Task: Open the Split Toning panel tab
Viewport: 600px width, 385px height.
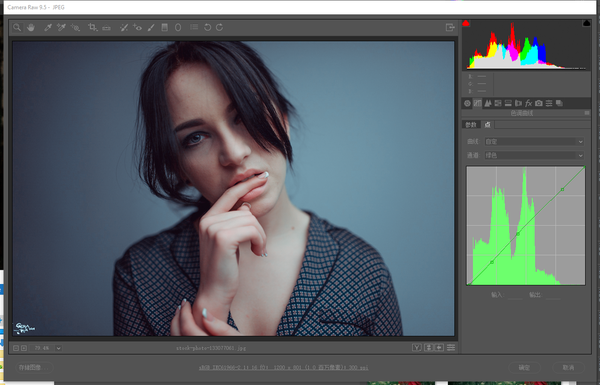Action: 508,103
